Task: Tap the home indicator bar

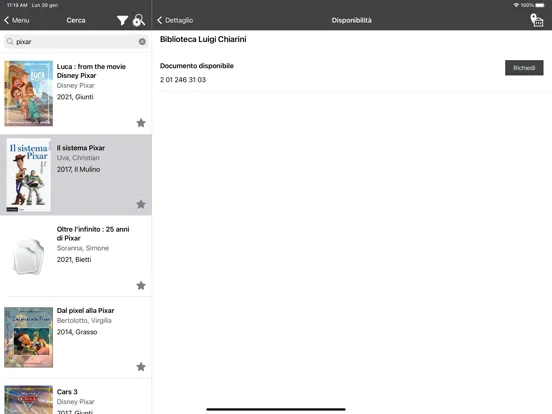Action: tap(276, 409)
